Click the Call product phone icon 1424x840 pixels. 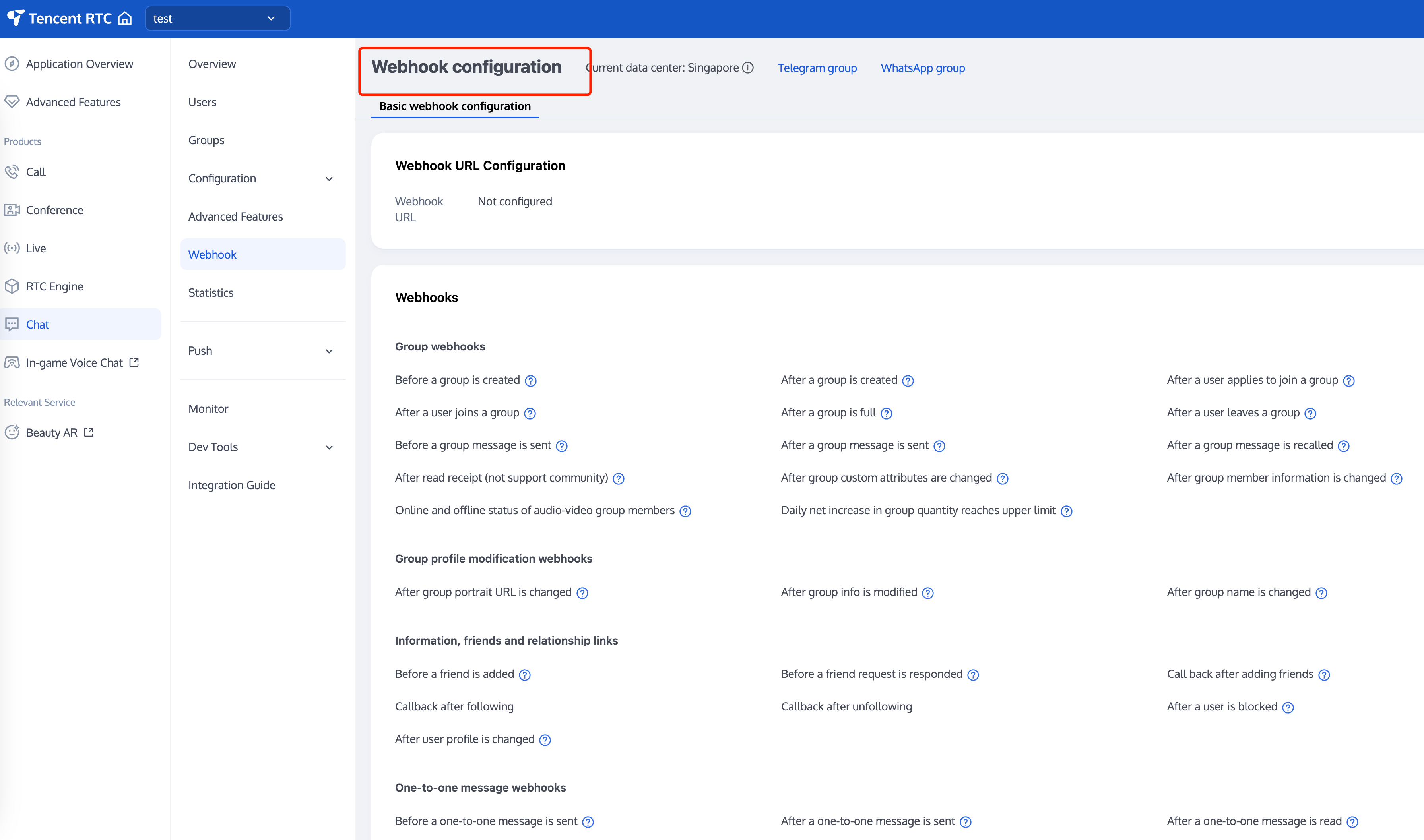pyautogui.click(x=12, y=172)
